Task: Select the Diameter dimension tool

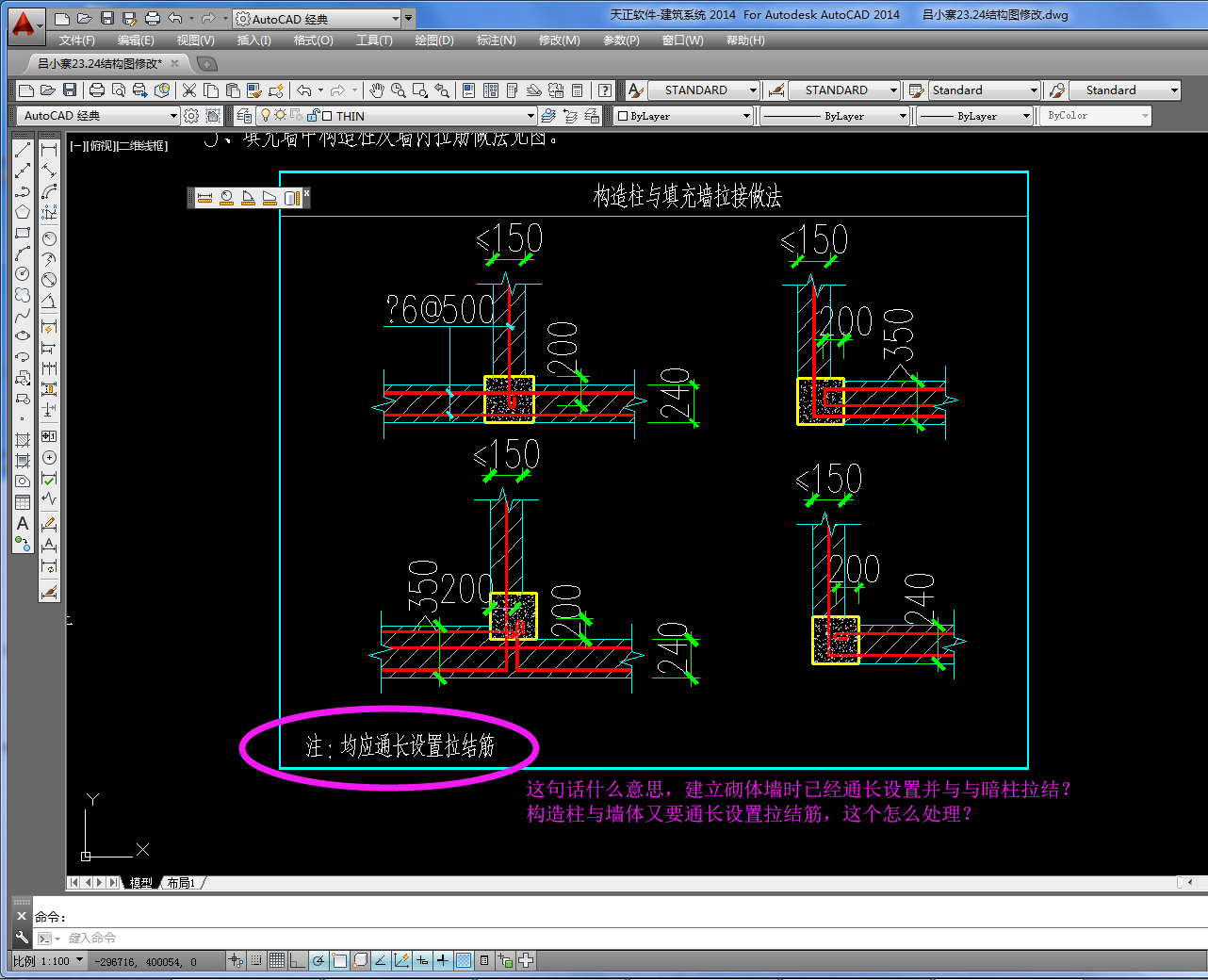Action: point(49,280)
